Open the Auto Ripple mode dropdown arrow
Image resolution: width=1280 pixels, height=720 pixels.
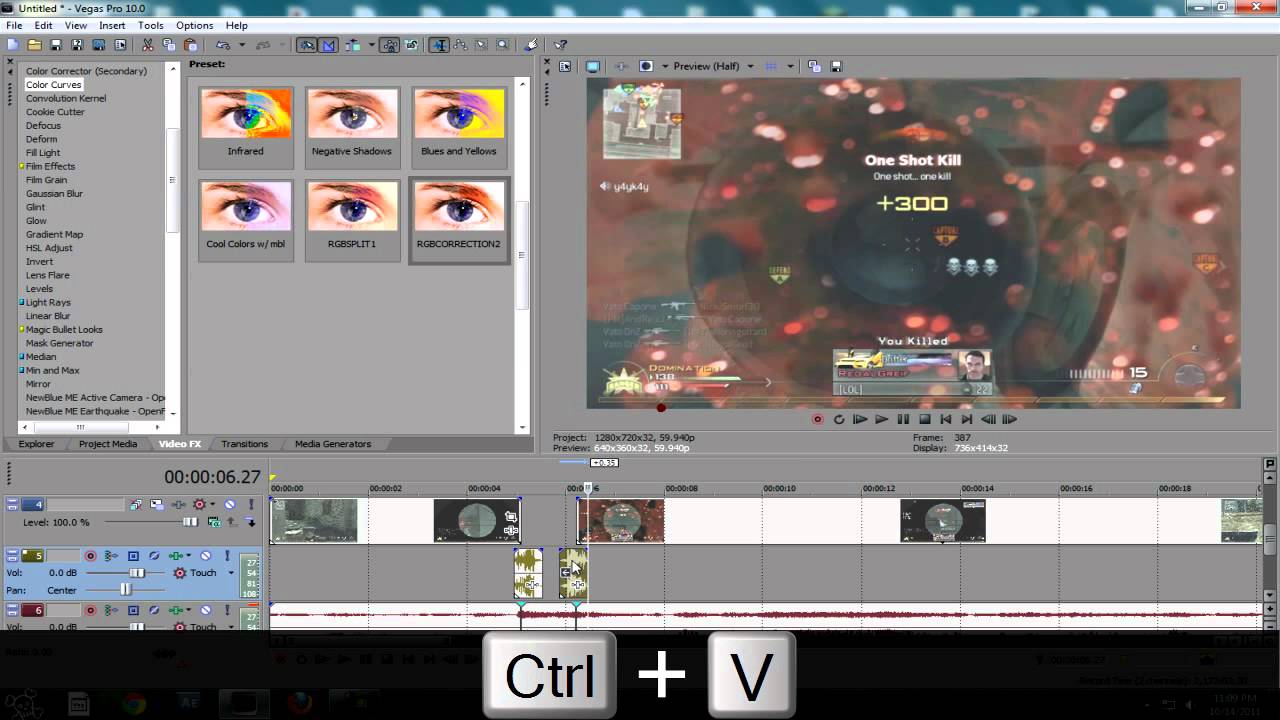[x=371, y=45]
